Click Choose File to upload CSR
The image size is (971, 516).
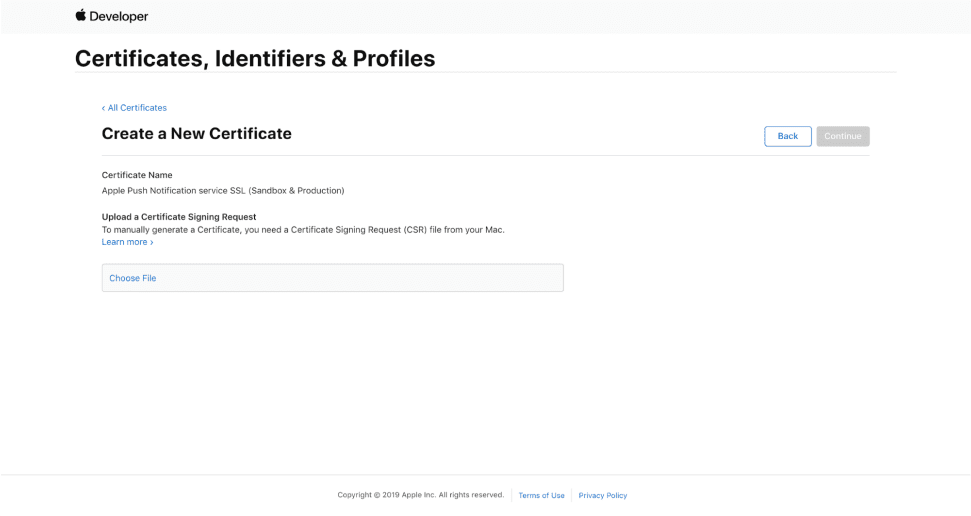click(133, 278)
